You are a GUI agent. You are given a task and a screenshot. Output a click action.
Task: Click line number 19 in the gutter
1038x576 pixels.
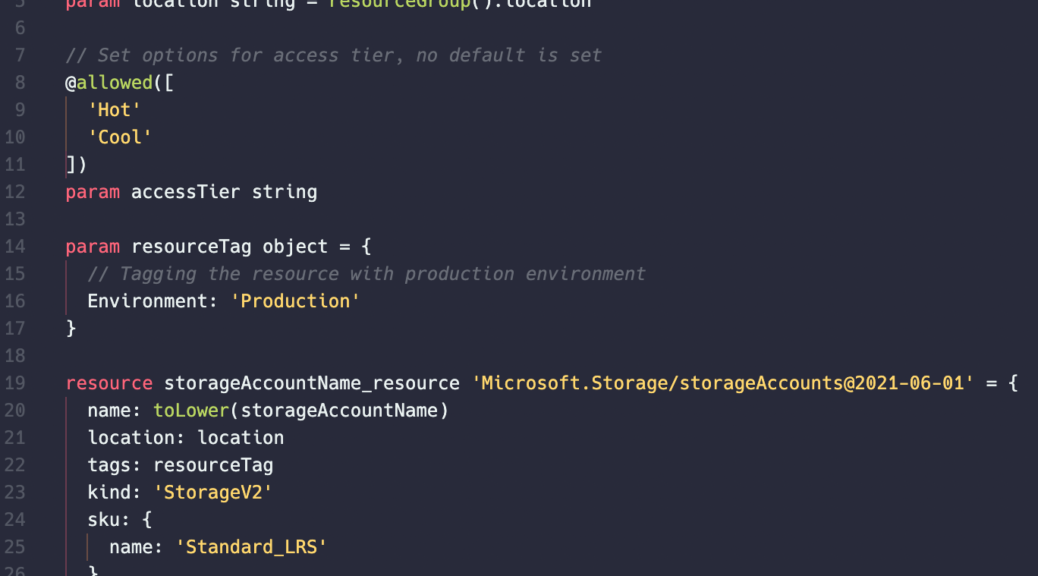click(x=15, y=383)
